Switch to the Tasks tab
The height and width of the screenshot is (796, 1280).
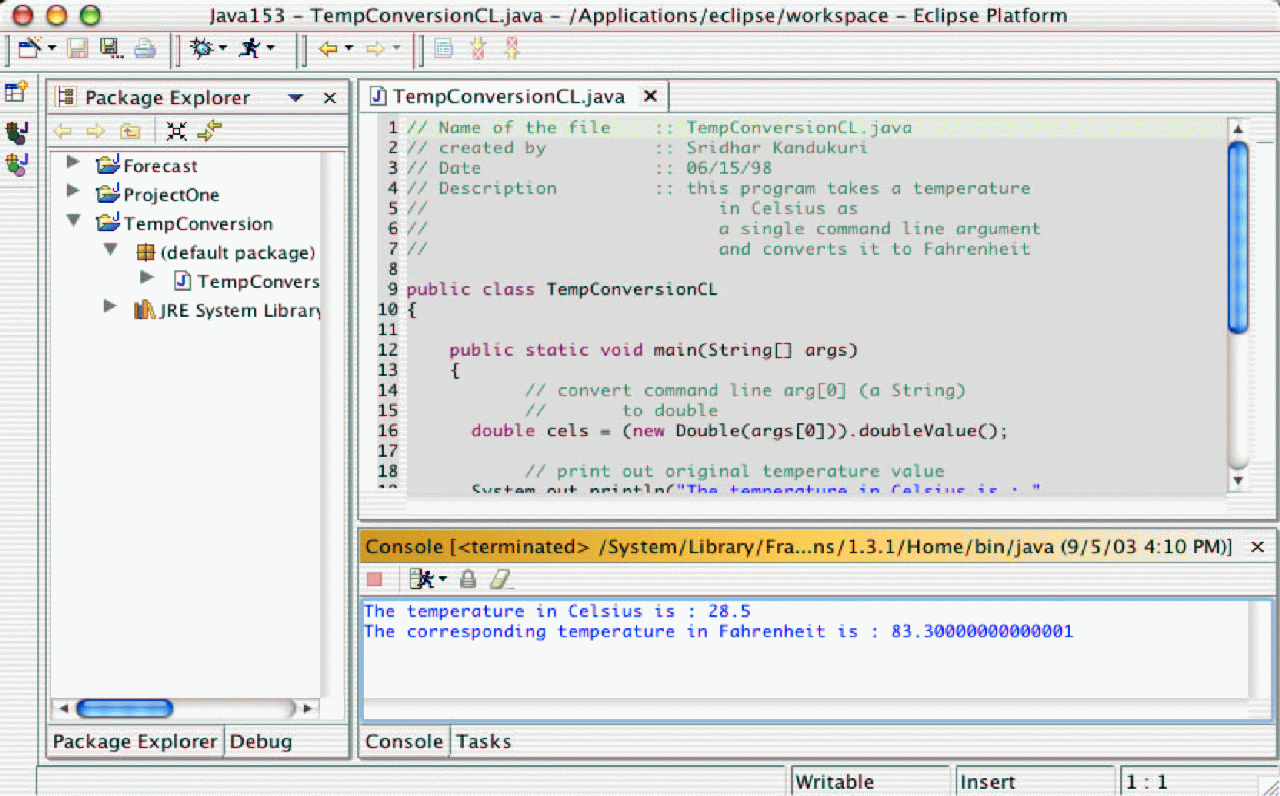coord(483,742)
